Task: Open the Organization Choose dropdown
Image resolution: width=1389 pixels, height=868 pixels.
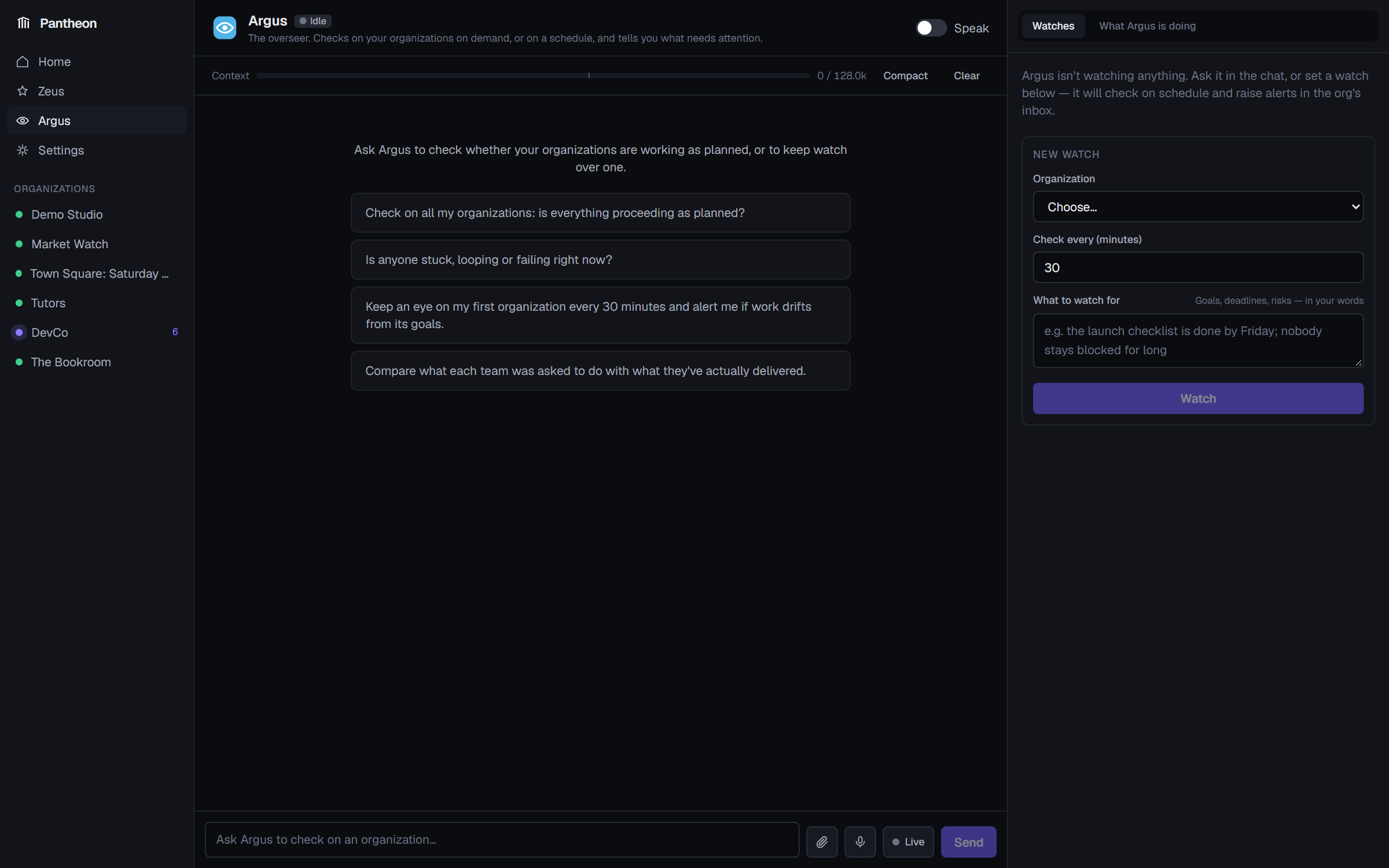Action: tap(1198, 207)
